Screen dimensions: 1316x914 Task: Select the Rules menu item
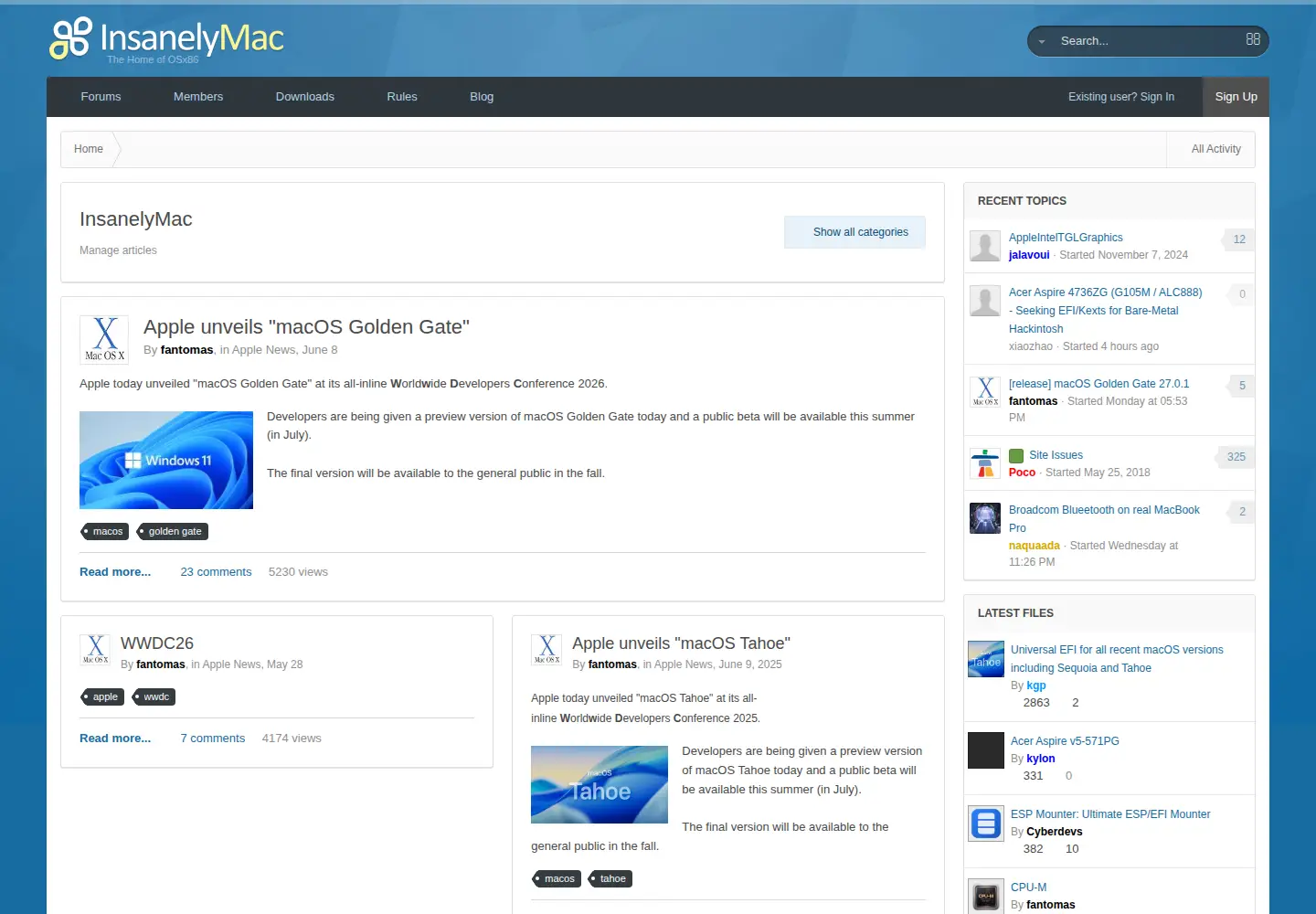tap(402, 97)
